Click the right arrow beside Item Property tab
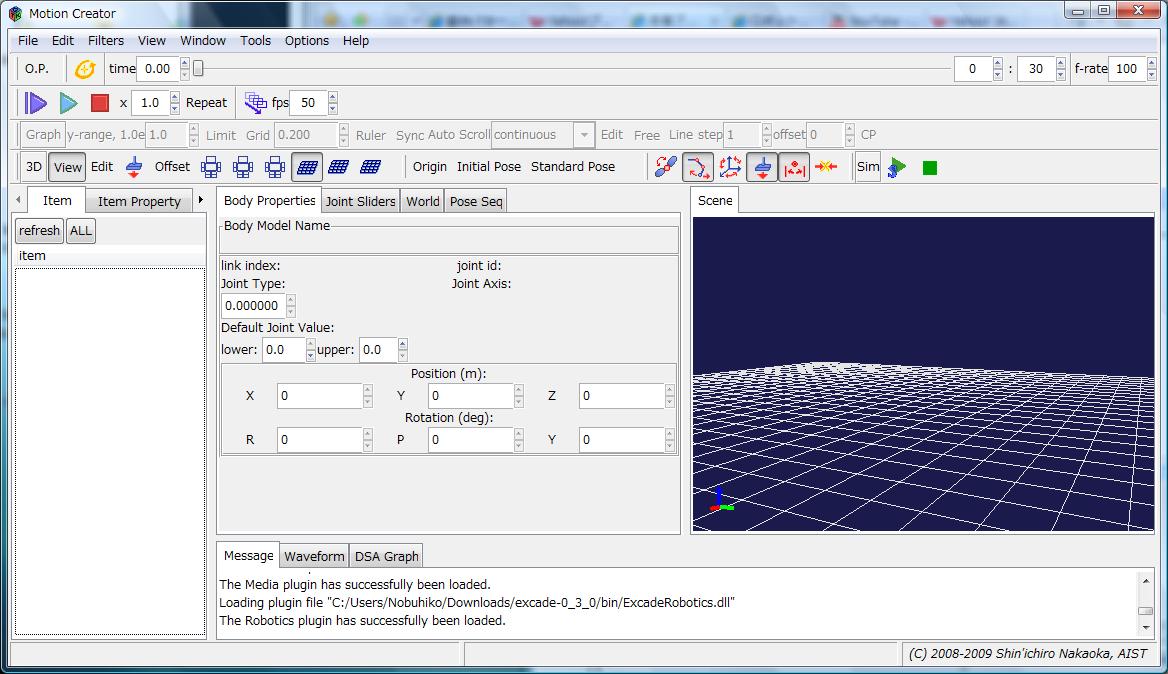 tap(201, 201)
